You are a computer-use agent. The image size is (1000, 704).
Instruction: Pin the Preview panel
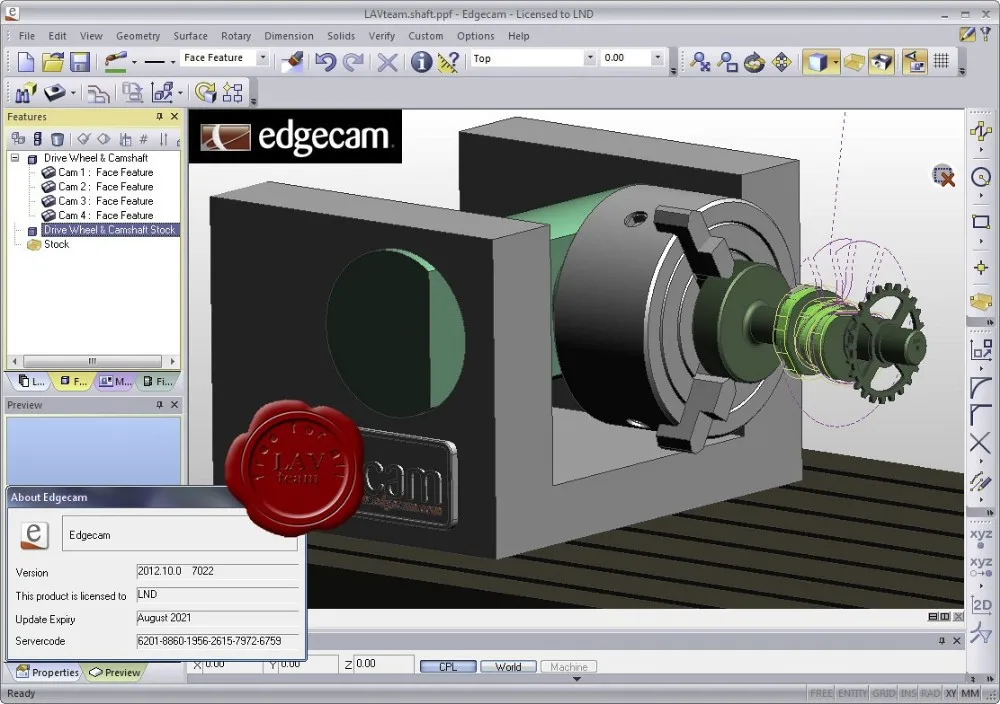click(x=159, y=405)
